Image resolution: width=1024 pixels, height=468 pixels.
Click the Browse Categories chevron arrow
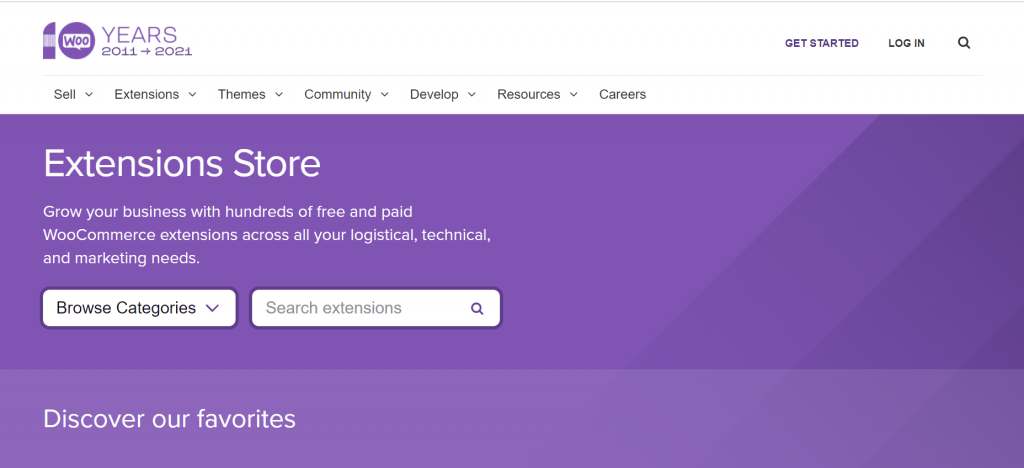pos(212,308)
